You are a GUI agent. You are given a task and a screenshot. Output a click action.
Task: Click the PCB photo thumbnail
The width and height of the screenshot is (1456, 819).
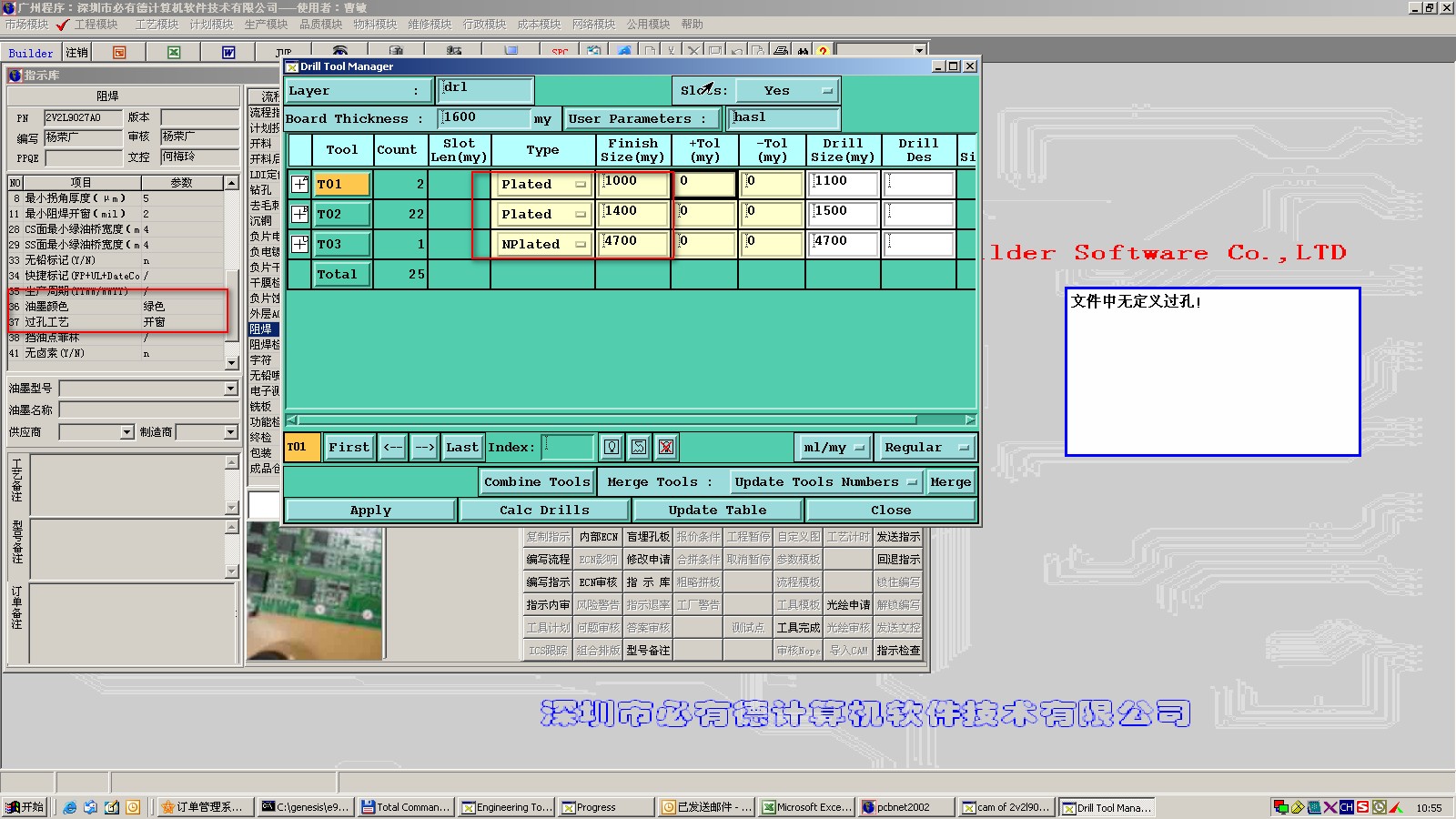coord(315,592)
